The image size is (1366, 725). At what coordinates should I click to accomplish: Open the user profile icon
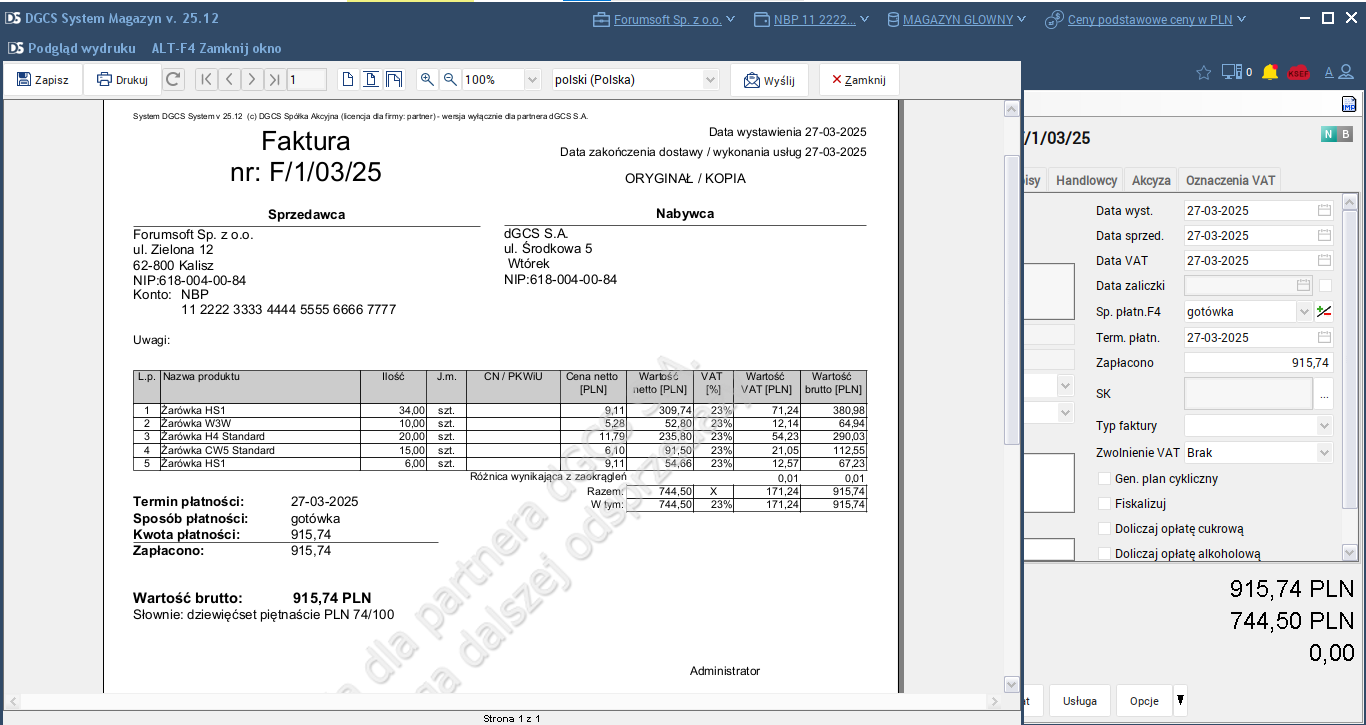1348,72
